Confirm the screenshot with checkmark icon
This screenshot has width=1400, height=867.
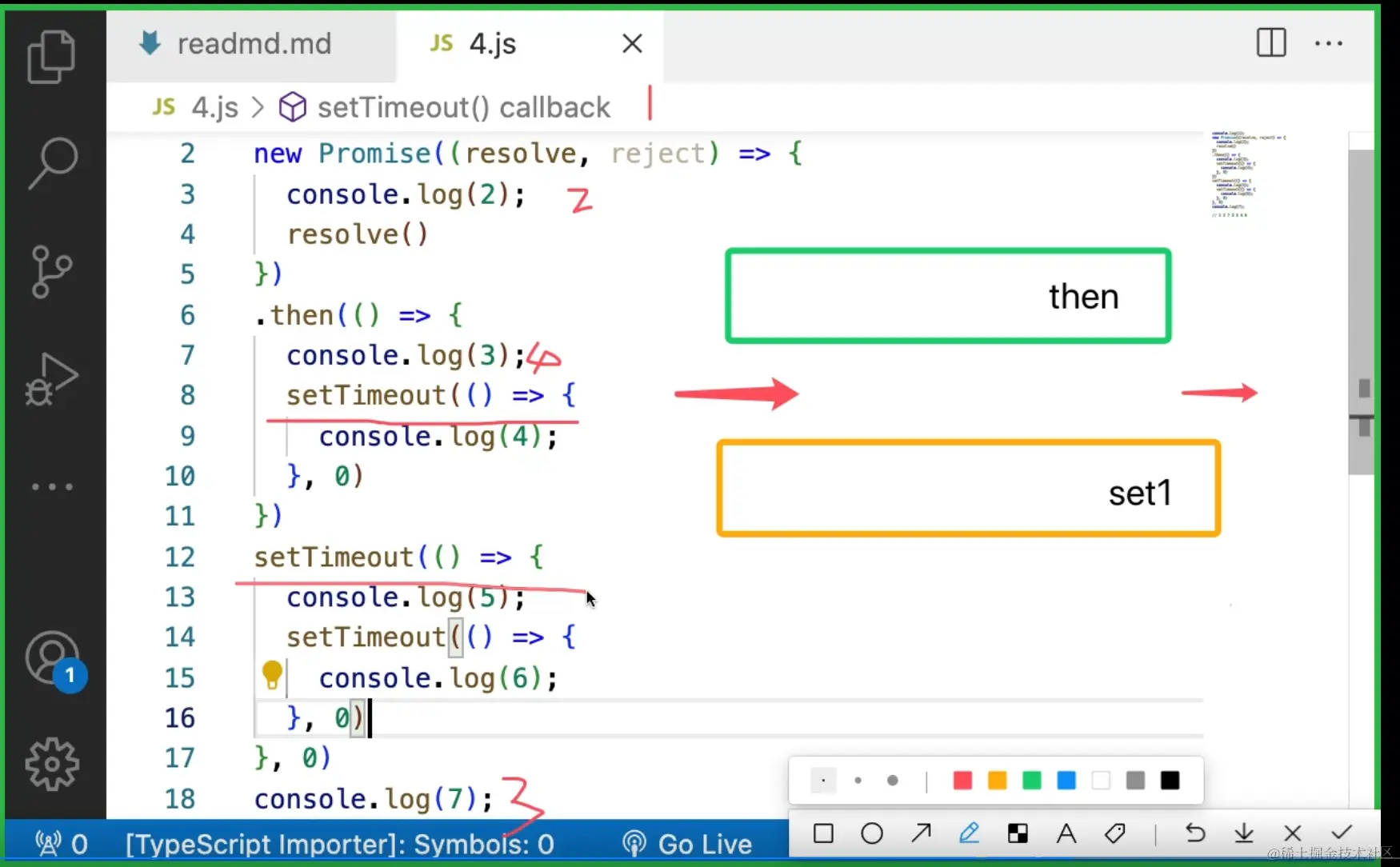(1342, 833)
